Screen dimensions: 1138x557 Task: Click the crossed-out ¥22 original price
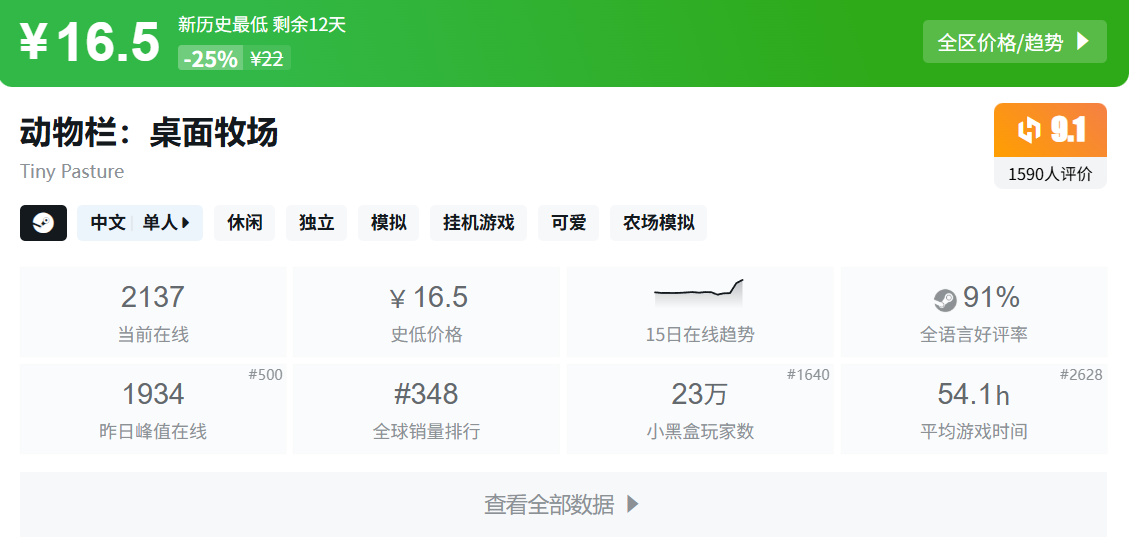(x=267, y=59)
